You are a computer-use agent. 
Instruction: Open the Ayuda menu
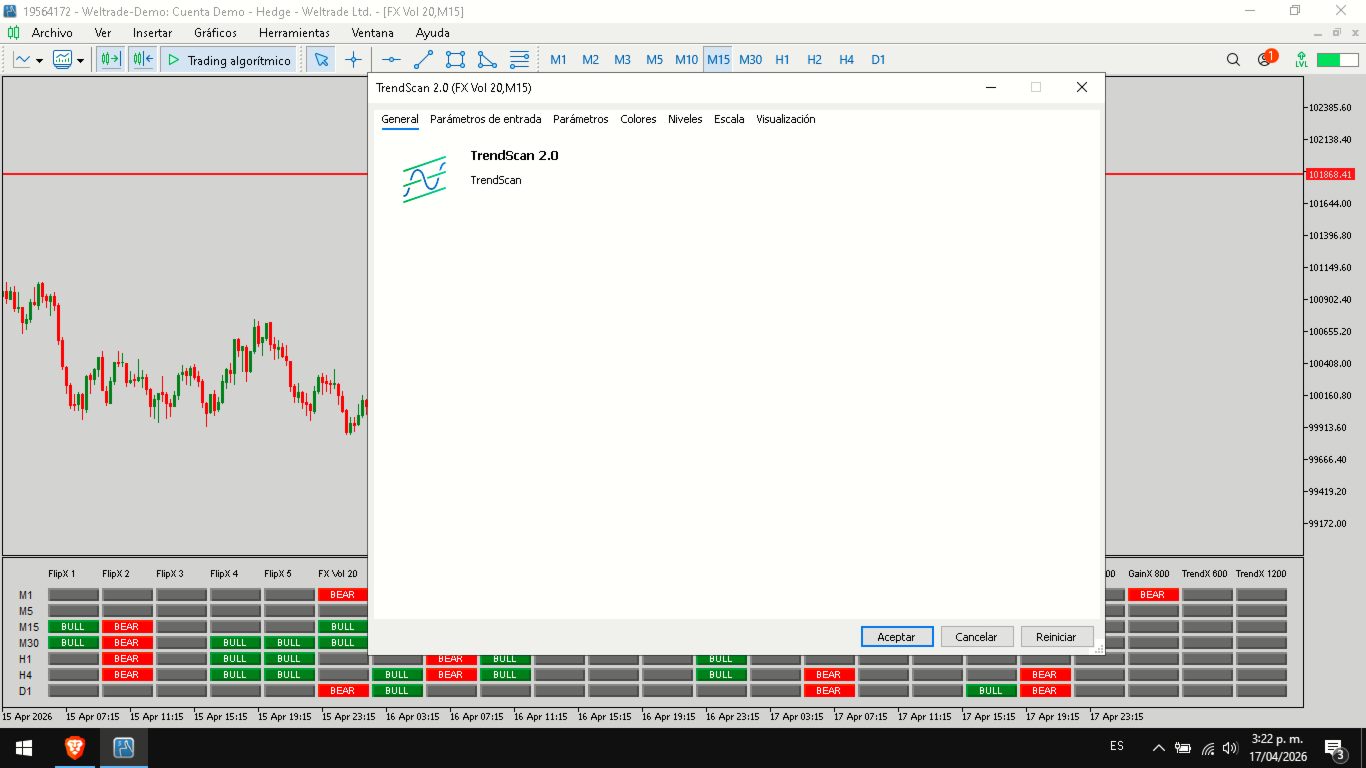point(433,33)
